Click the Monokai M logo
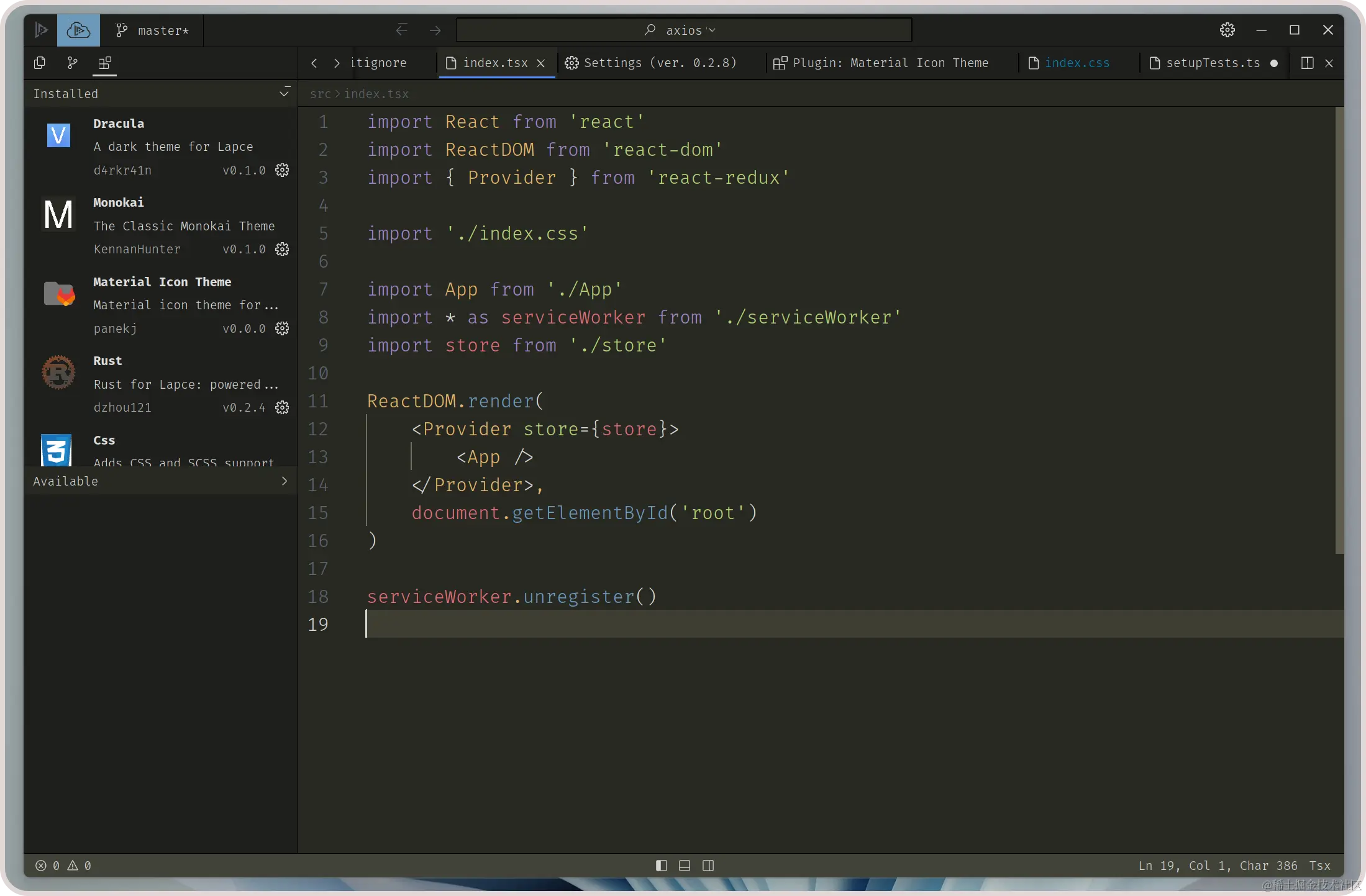The image size is (1366, 896). (x=58, y=215)
